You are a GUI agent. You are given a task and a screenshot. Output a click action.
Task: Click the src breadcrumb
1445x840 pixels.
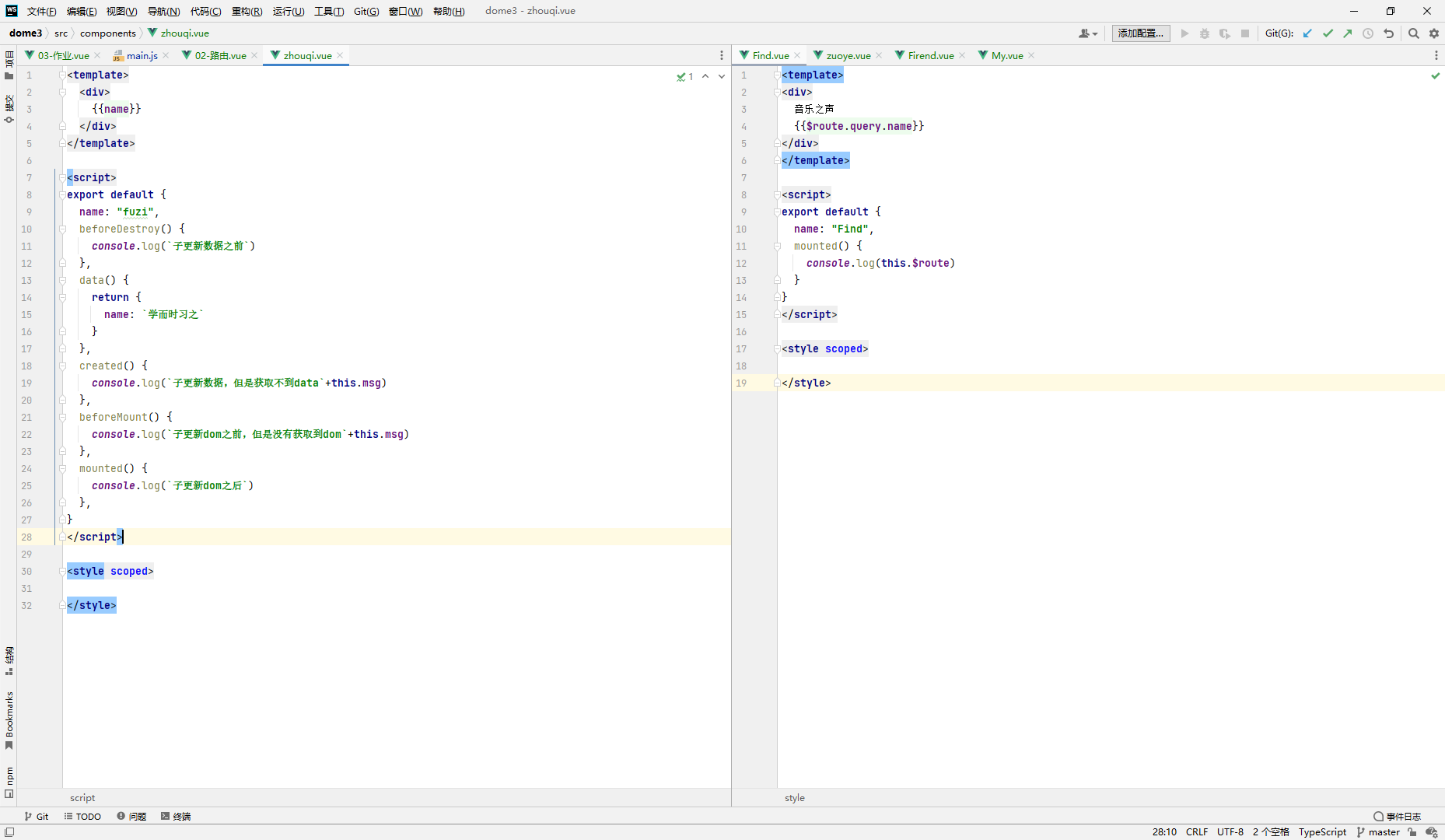click(61, 33)
